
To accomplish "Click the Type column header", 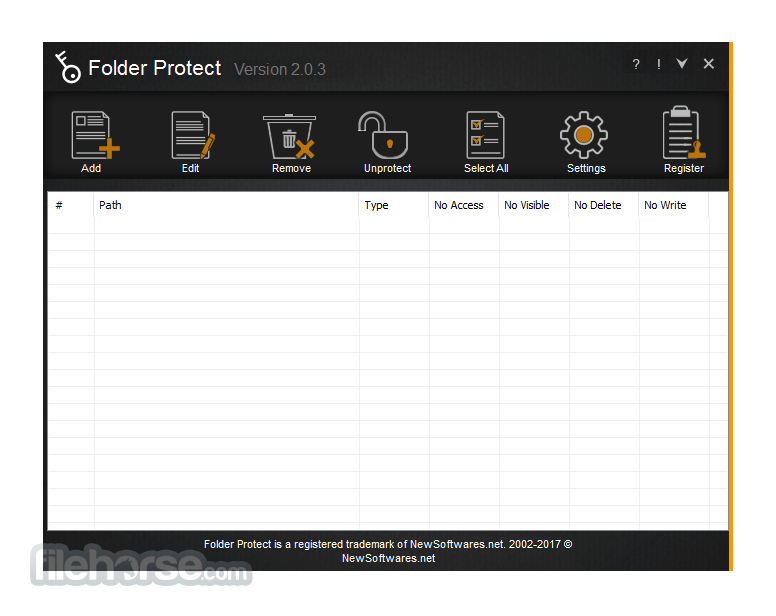I will pos(393,205).
